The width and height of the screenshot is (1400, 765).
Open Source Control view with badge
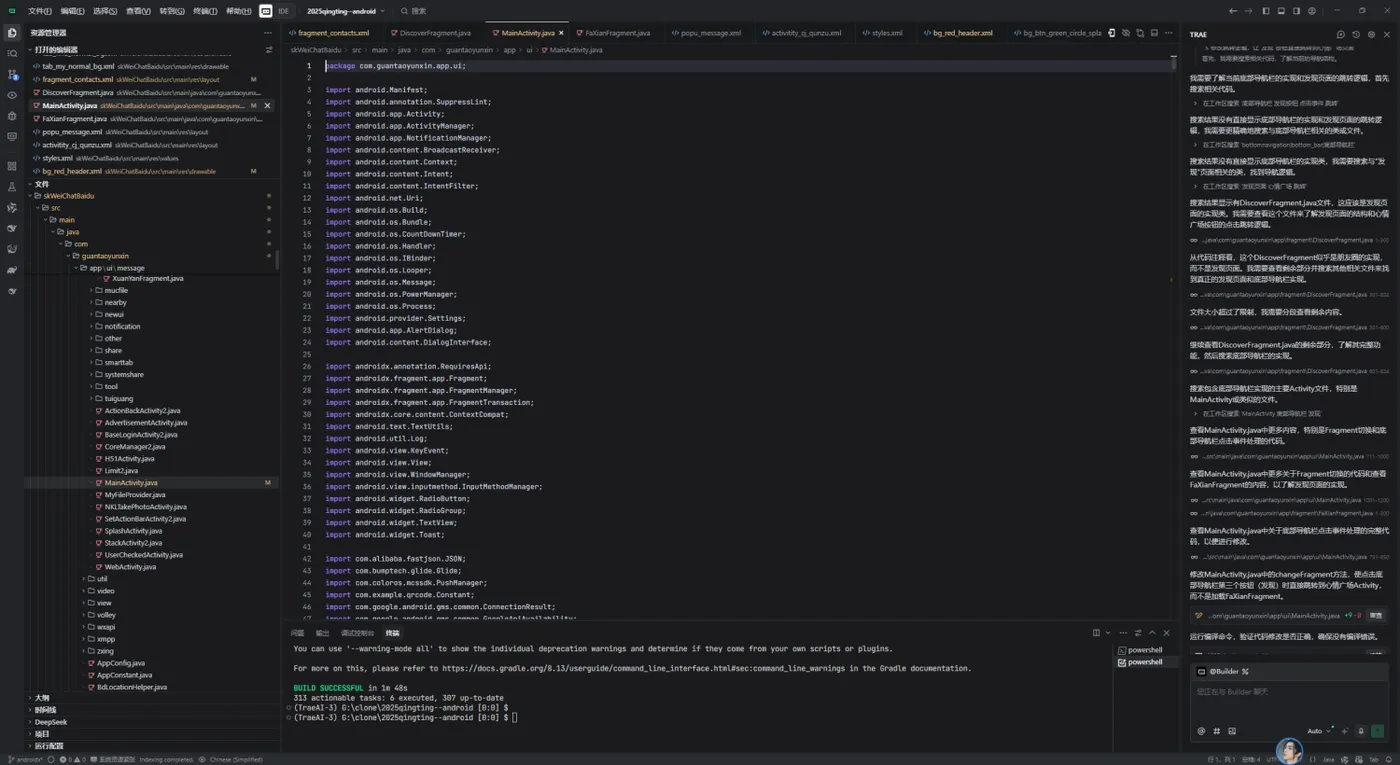[12, 75]
